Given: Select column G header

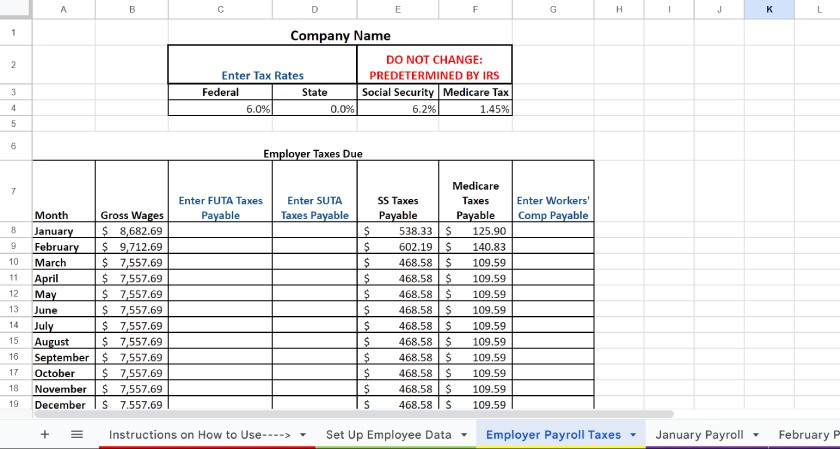Looking at the screenshot, I should click(553, 9).
